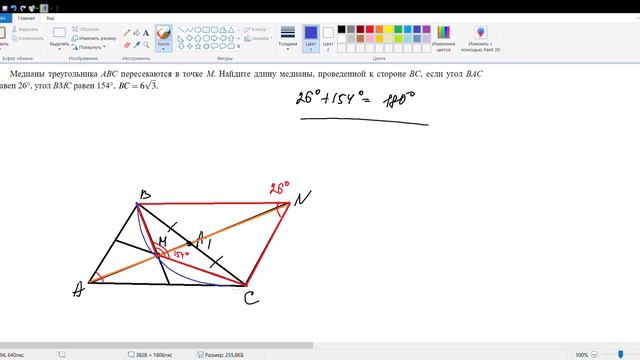Image resolution: width=640 pixels, height=360 pixels.
Task: Select the Eraser tool
Action: [x=127, y=44]
